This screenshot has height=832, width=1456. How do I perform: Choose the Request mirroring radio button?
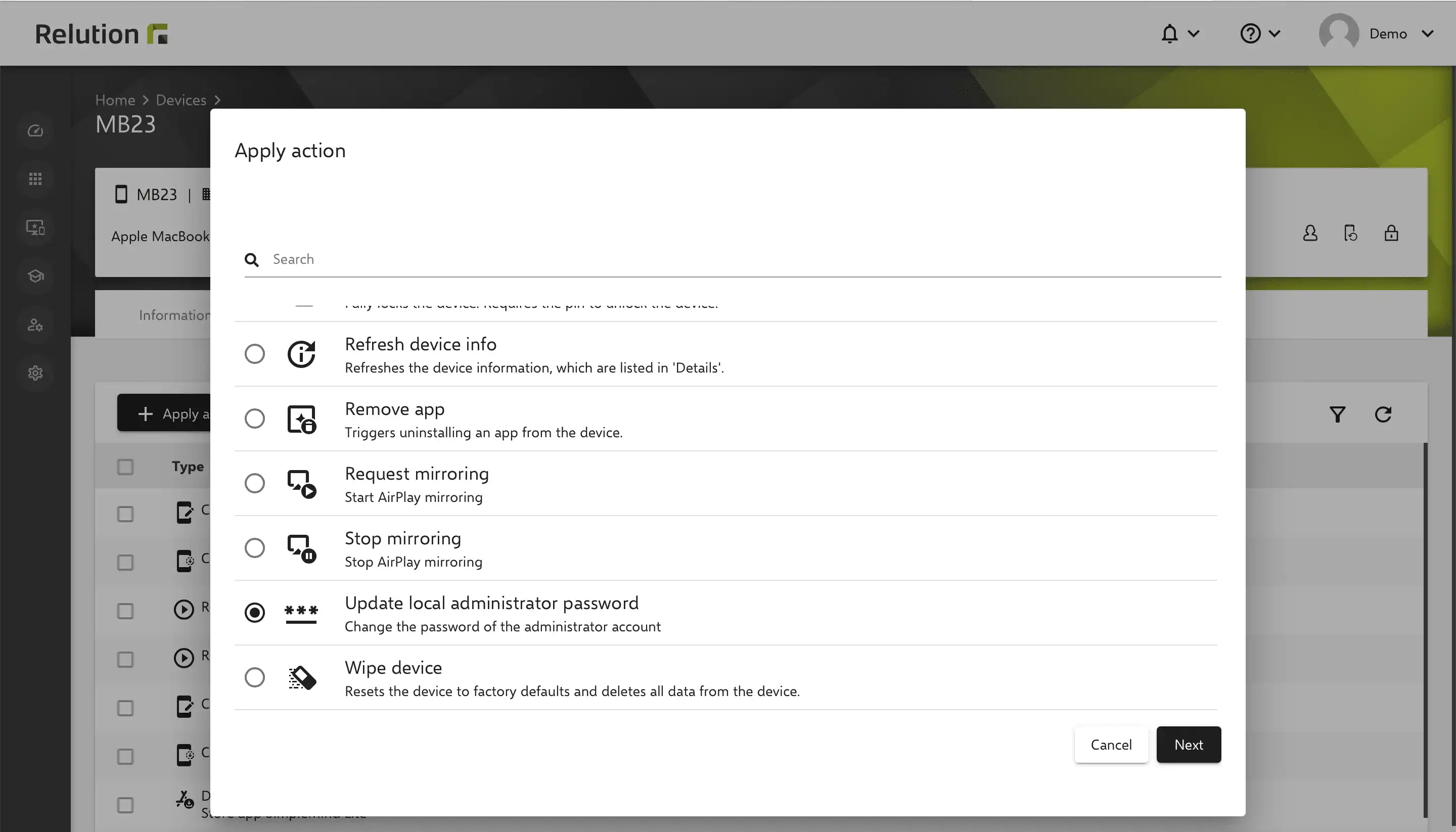click(255, 483)
